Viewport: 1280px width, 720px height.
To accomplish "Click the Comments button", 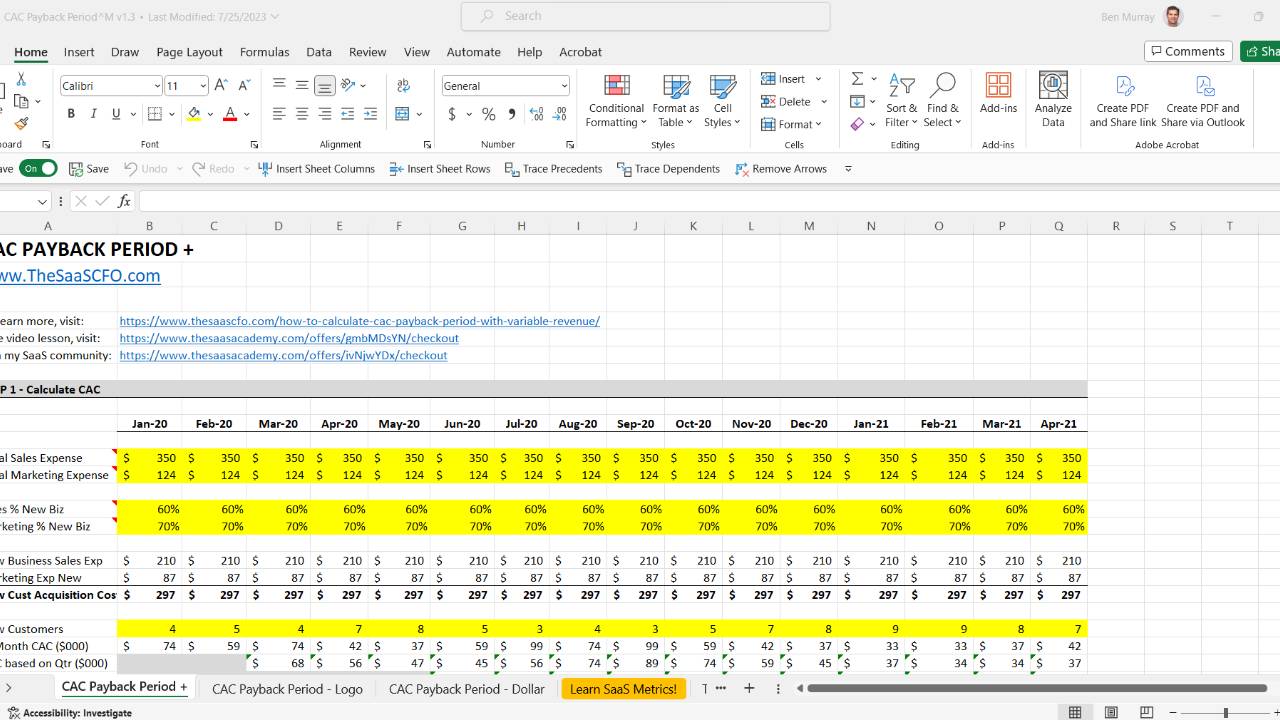I will 1188,51.
